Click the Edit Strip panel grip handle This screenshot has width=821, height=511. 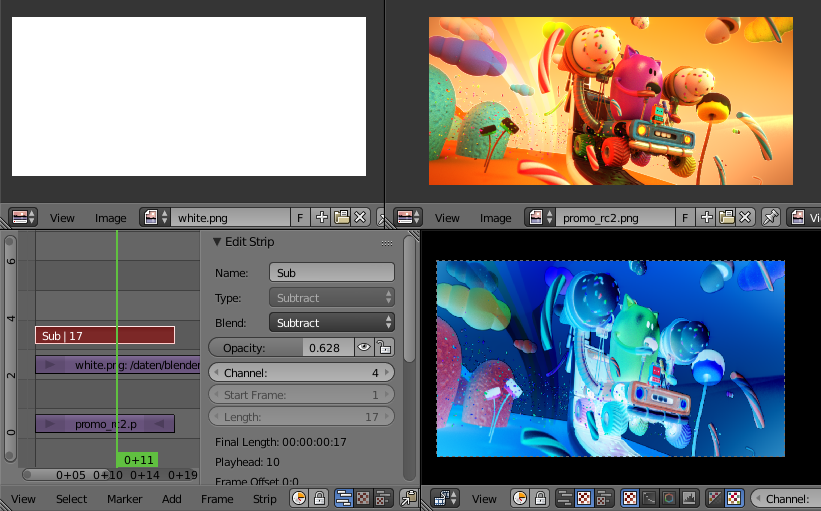(x=387, y=243)
